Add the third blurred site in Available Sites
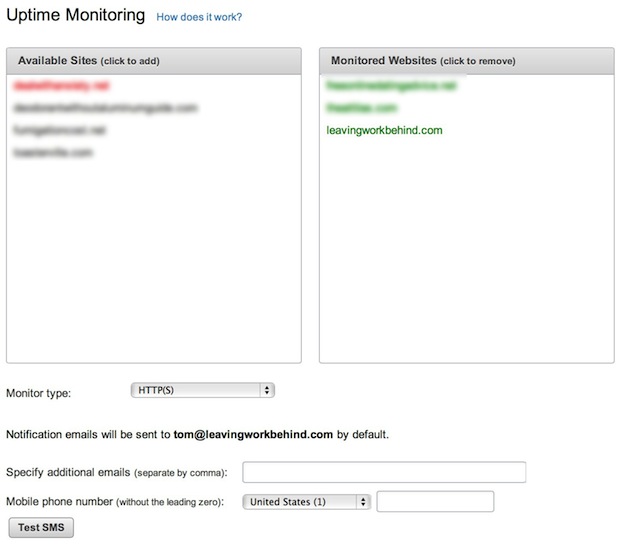Image resolution: width=625 pixels, height=544 pixels. (x=60, y=130)
